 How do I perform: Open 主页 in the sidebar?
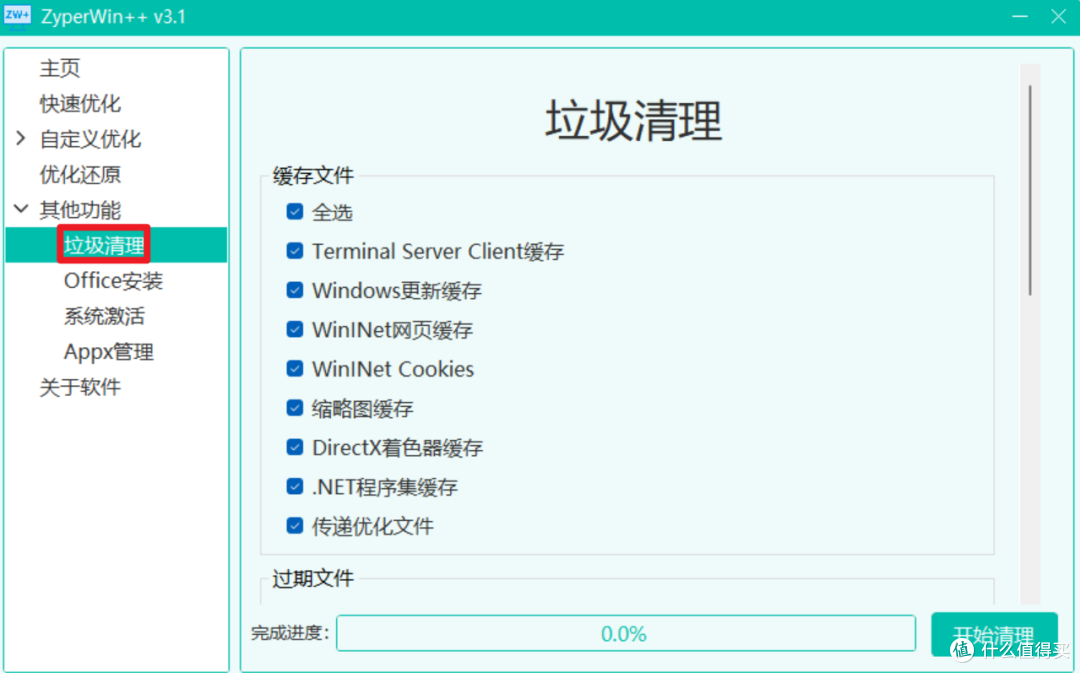(60, 68)
